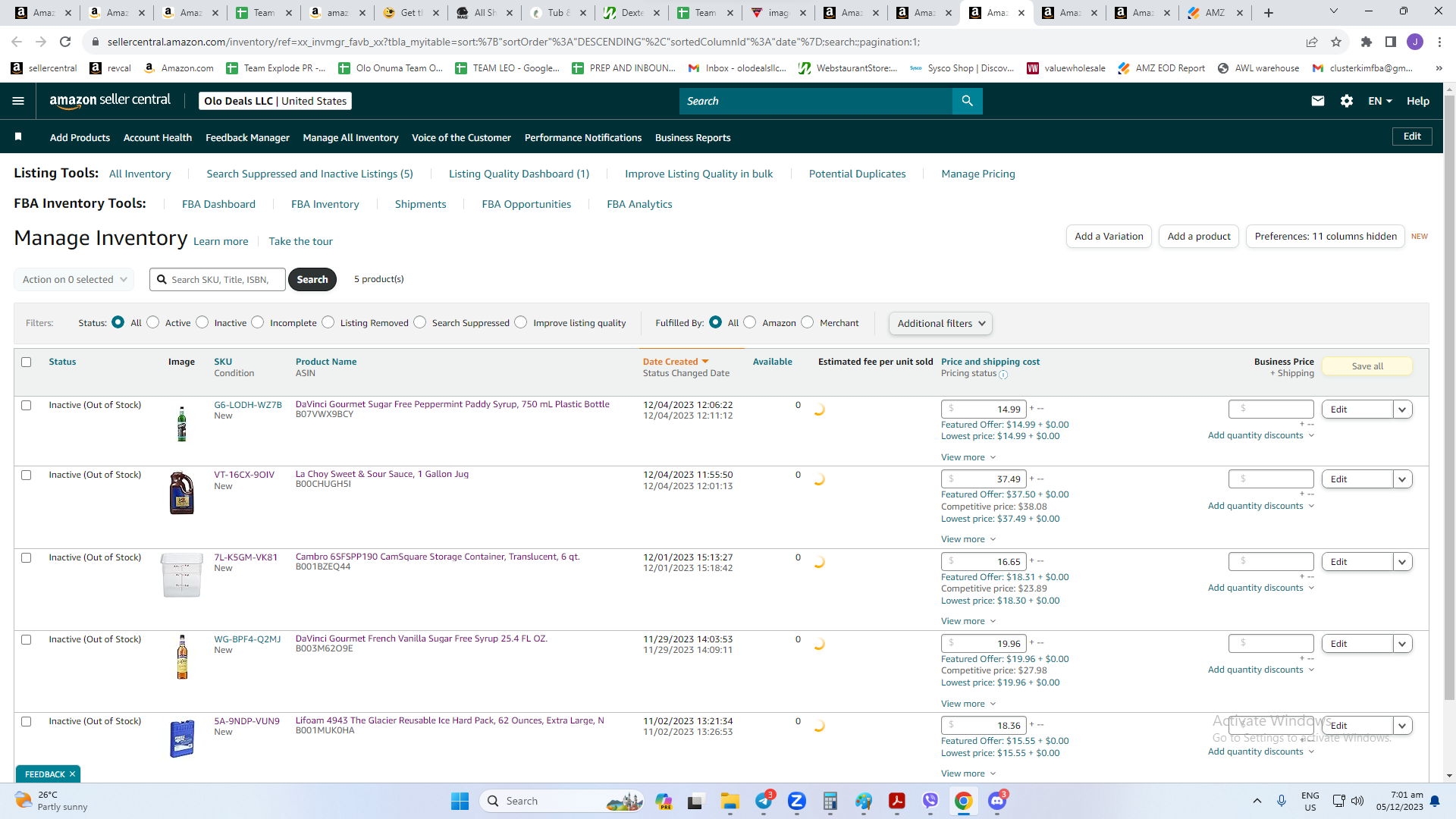Reload the page with the refresh icon

65,42
